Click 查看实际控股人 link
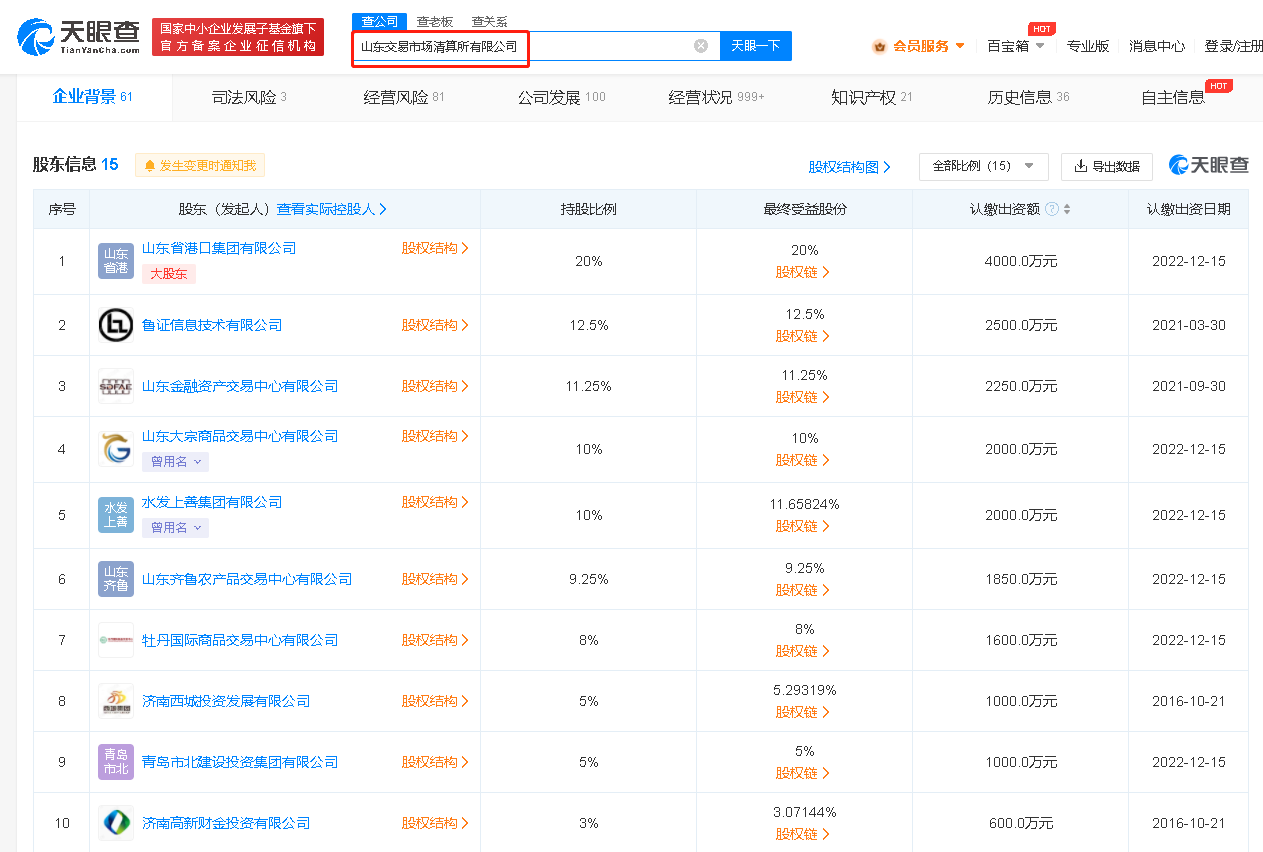Screen dimensions: 1263x852 click(x=332, y=209)
